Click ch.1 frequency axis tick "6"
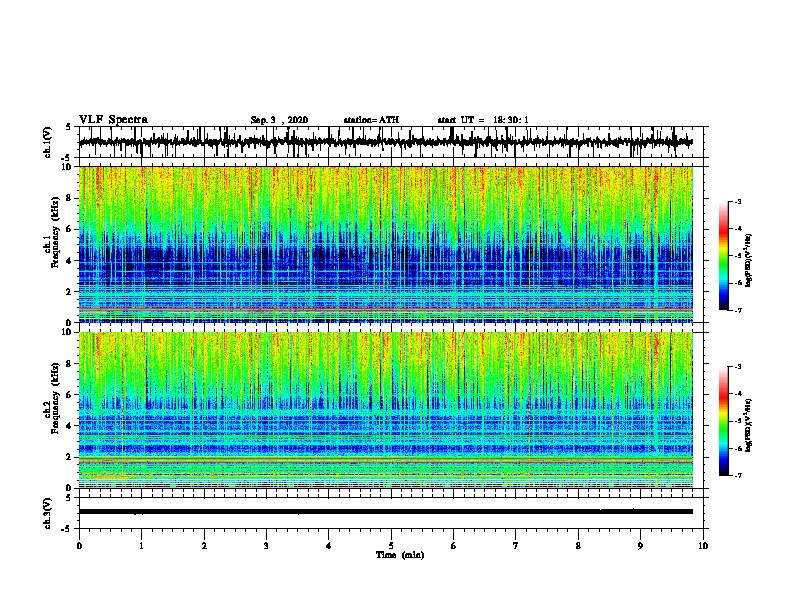Screen dimensions: 792x612 [70, 229]
